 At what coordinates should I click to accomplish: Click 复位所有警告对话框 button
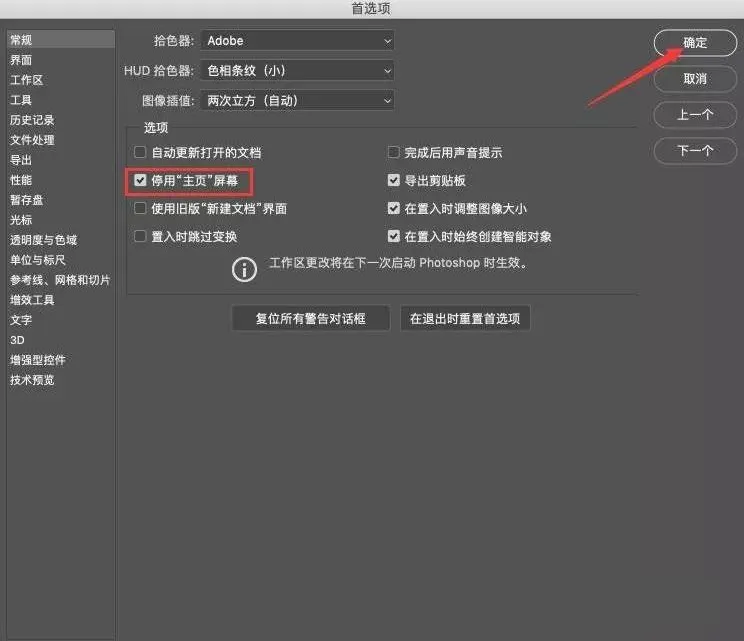click(x=311, y=318)
